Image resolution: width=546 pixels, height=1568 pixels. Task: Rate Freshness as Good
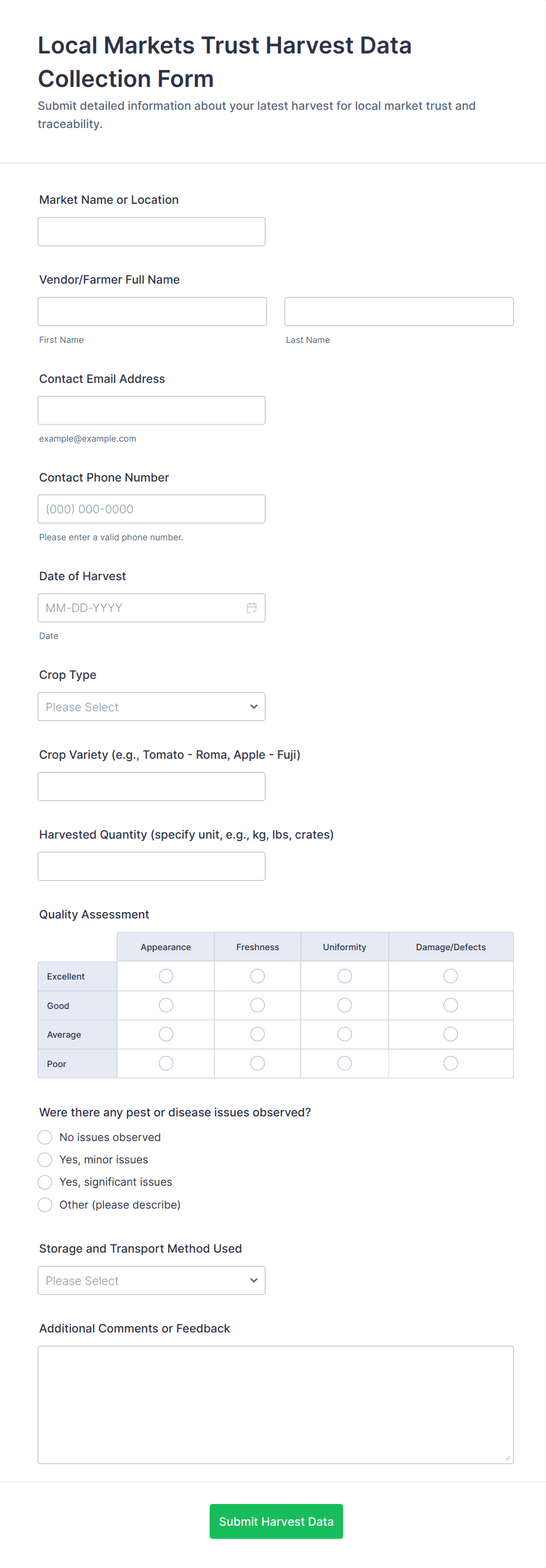click(x=258, y=1005)
